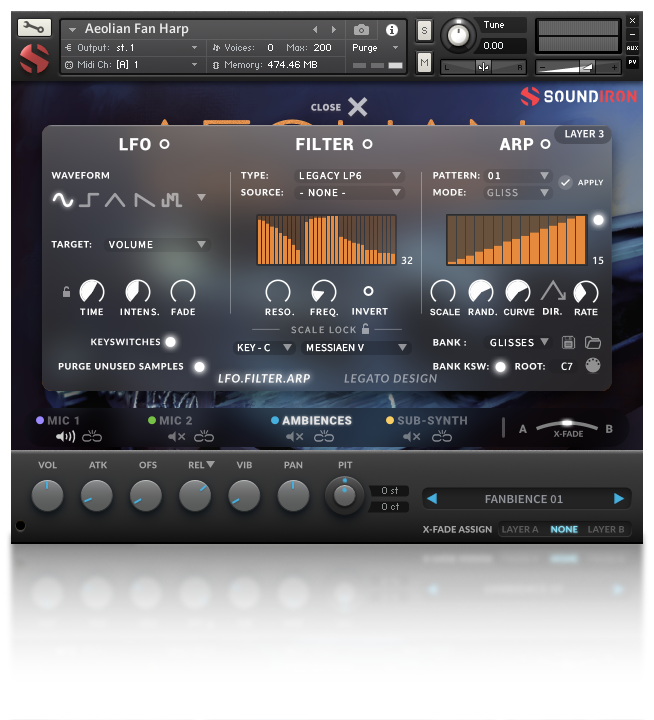
Task: Expand the LFO Target Volume dropdown
Action: [158, 244]
